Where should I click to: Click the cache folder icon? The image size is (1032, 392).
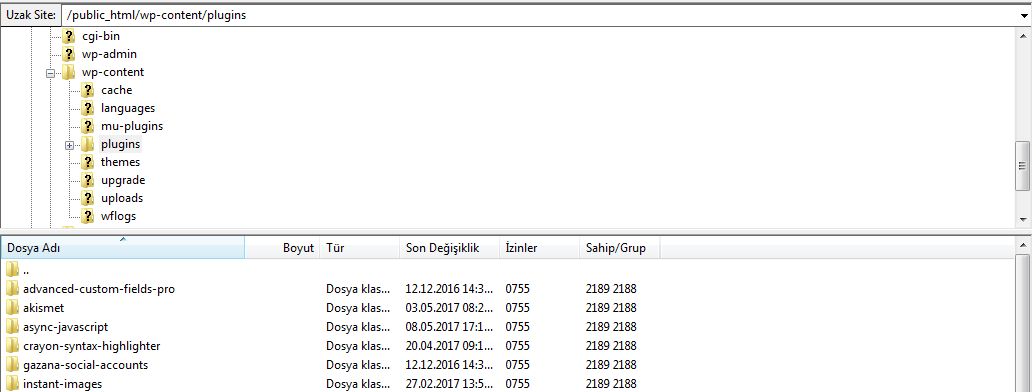click(x=88, y=90)
